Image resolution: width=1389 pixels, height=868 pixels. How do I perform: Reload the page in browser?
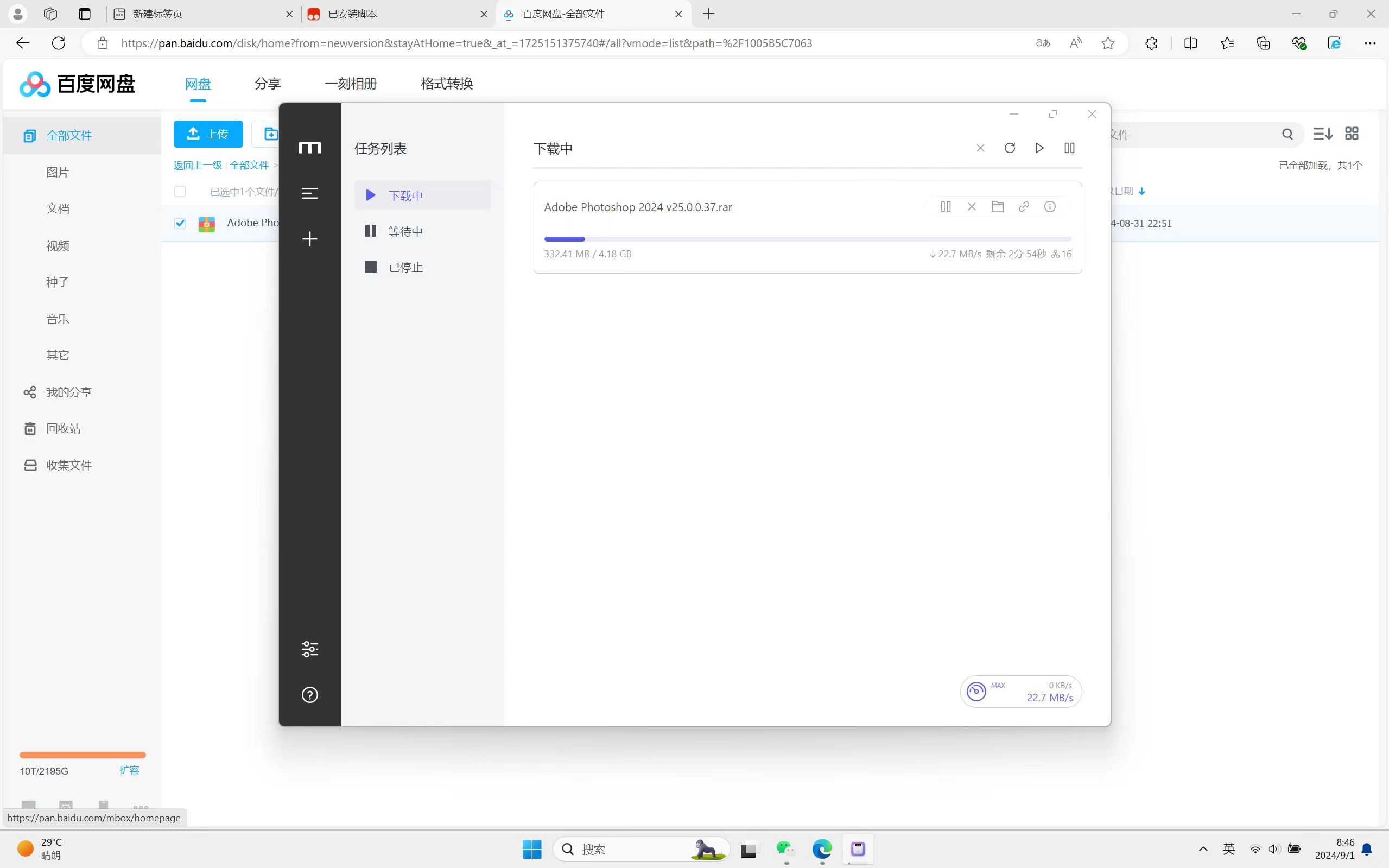(59, 43)
